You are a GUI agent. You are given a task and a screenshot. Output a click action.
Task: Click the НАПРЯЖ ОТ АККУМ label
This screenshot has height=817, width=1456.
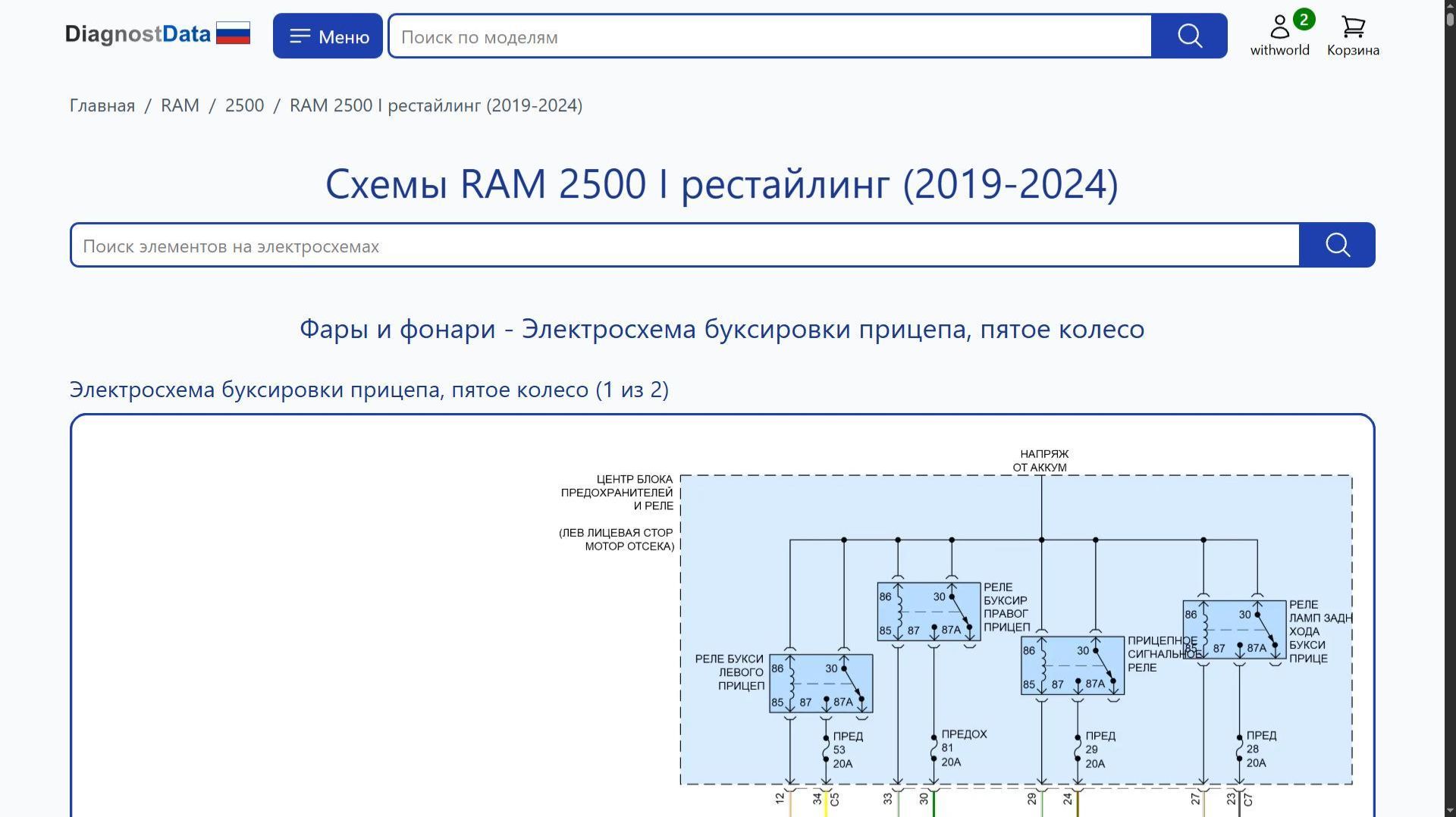point(1040,461)
